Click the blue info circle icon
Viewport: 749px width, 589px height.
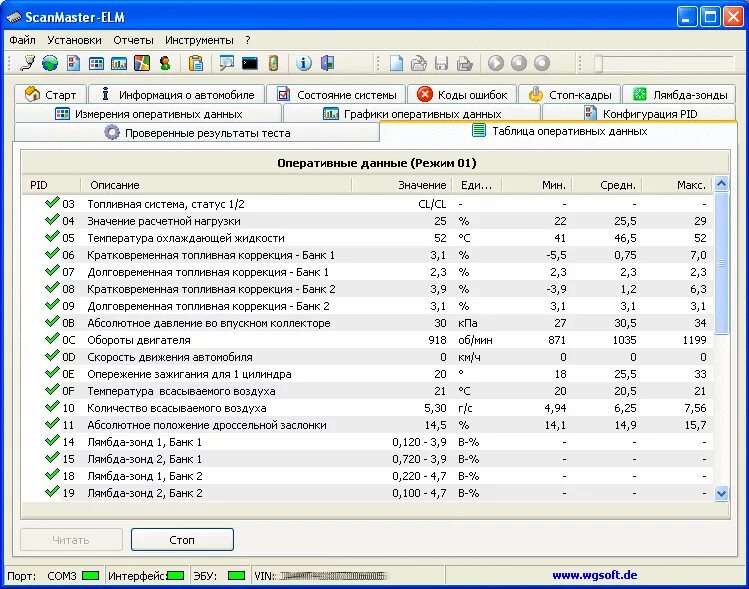(304, 63)
